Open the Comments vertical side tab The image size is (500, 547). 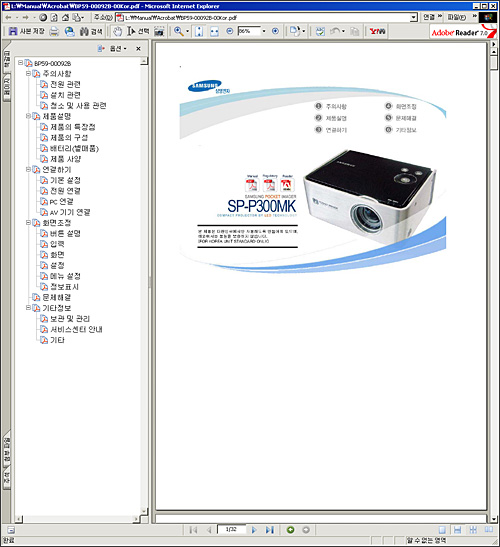(7, 479)
